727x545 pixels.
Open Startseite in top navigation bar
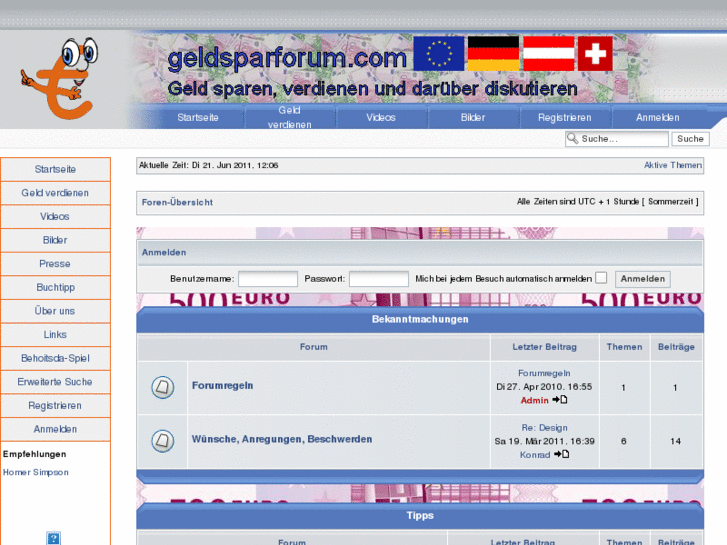(198, 117)
